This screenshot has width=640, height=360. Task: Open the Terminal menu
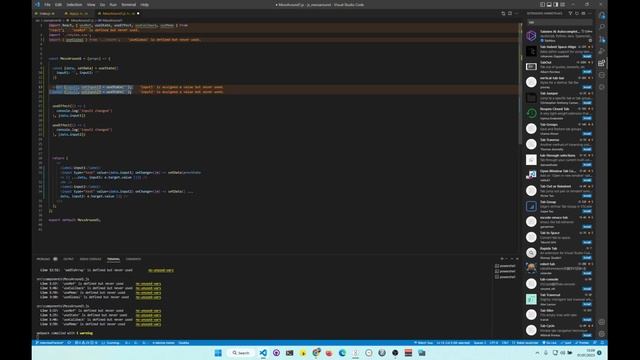(x=129, y=5)
